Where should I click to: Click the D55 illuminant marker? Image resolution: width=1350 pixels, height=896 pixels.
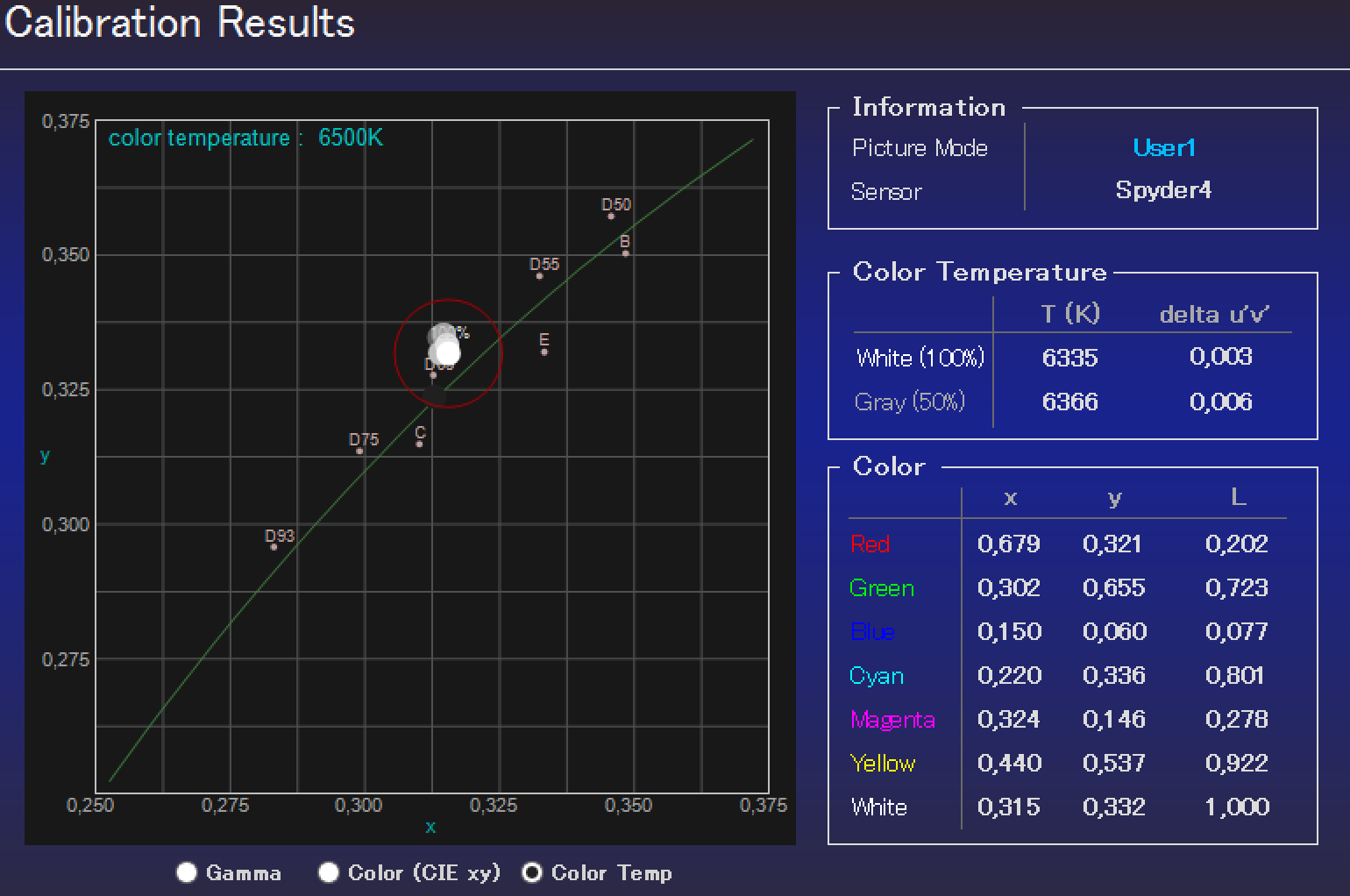point(539,275)
